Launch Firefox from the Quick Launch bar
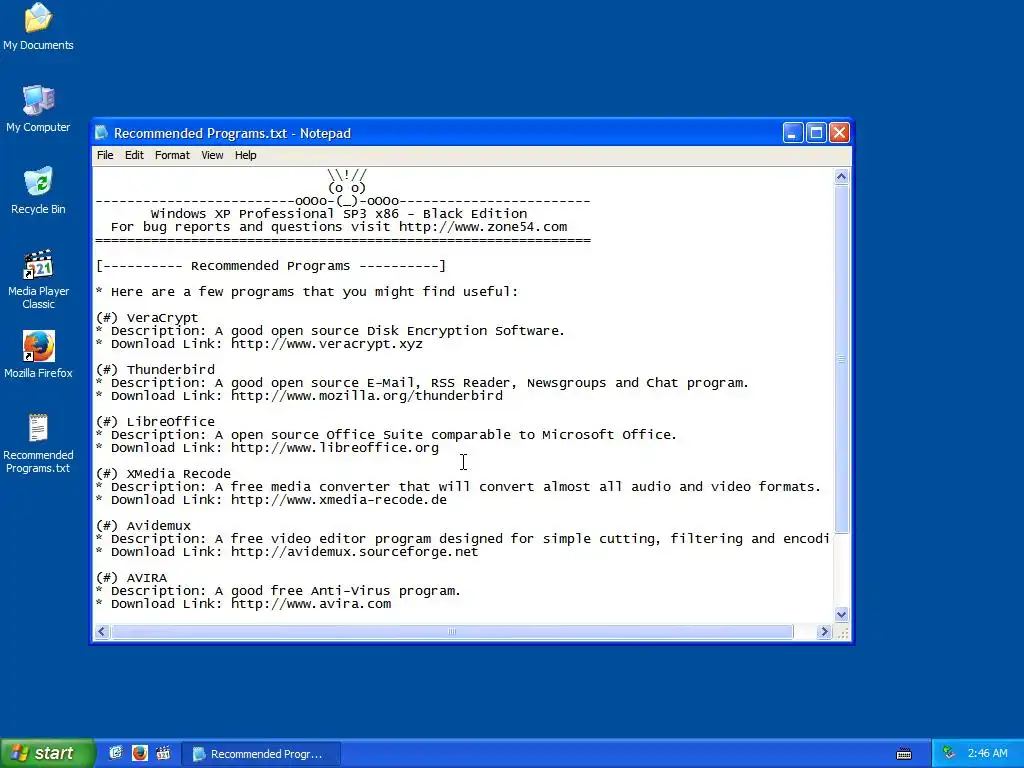 point(140,753)
